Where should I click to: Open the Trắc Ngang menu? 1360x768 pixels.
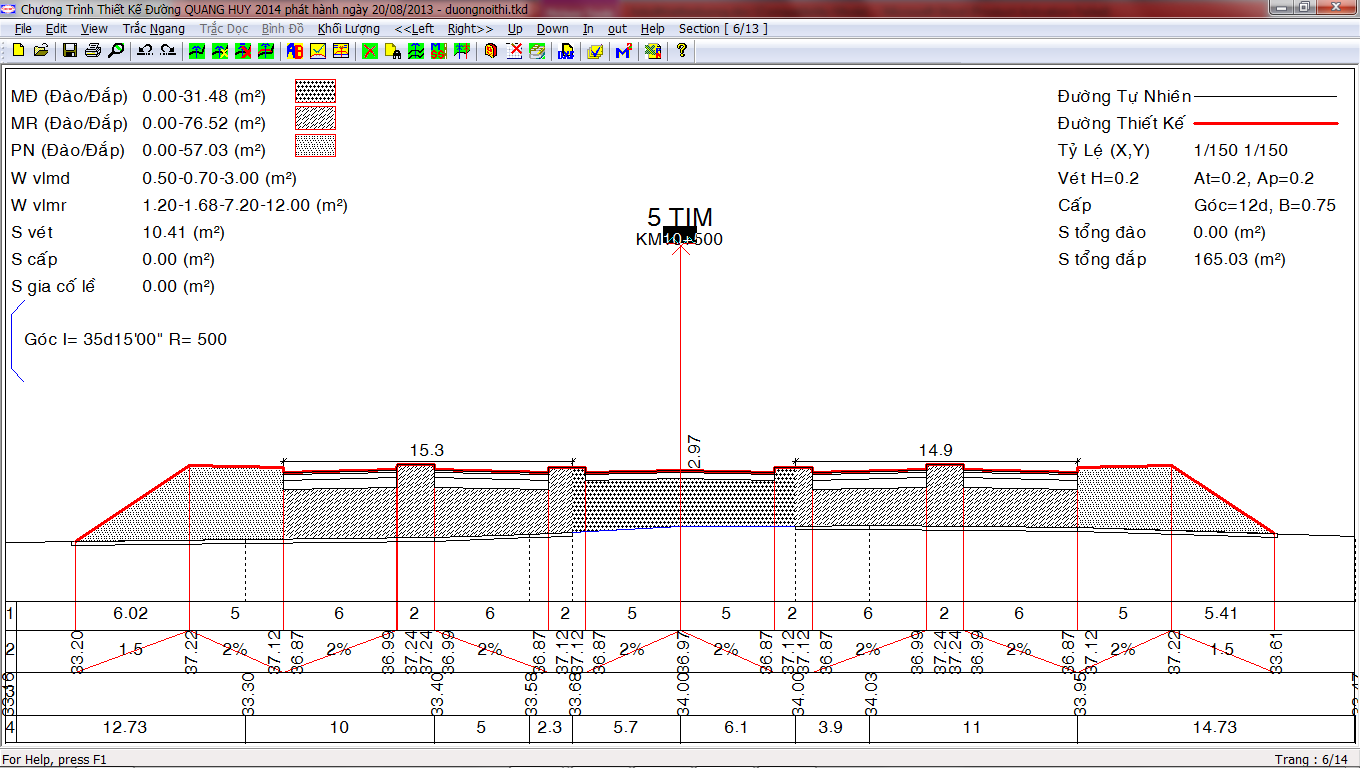pyautogui.click(x=154, y=29)
